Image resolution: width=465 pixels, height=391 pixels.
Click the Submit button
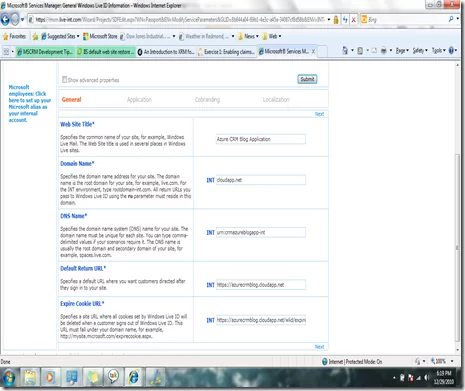(307, 79)
